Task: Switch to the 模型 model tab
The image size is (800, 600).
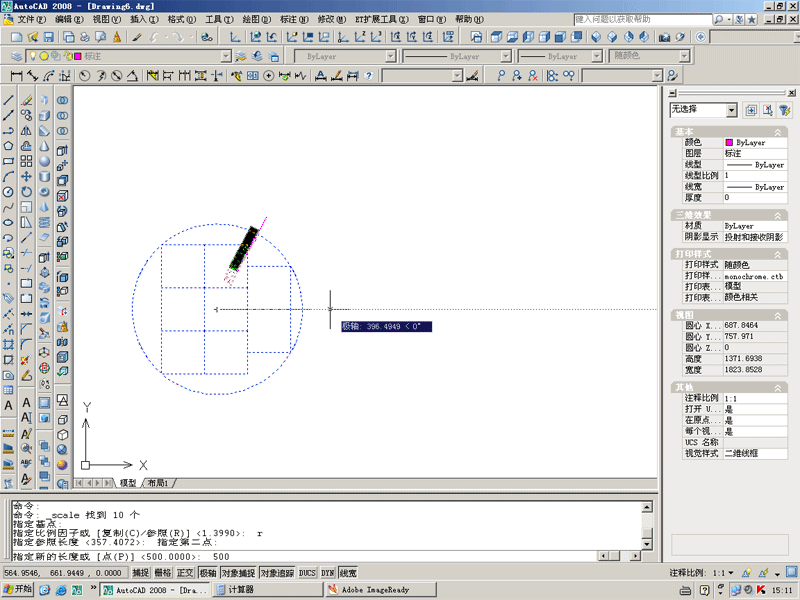Action: (128, 483)
